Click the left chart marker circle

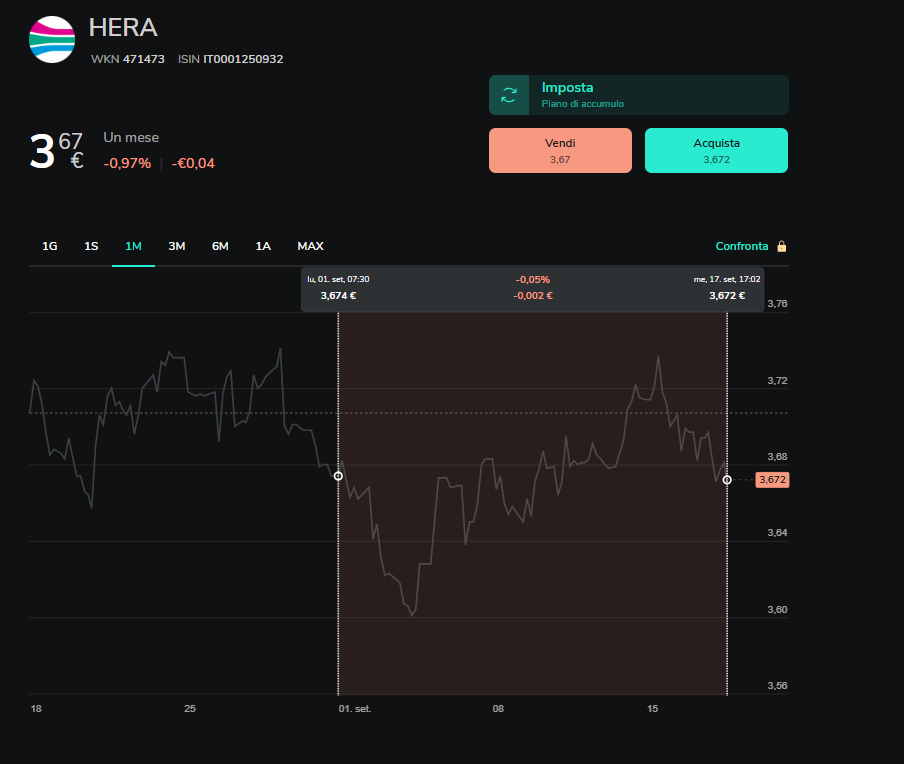pos(338,476)
